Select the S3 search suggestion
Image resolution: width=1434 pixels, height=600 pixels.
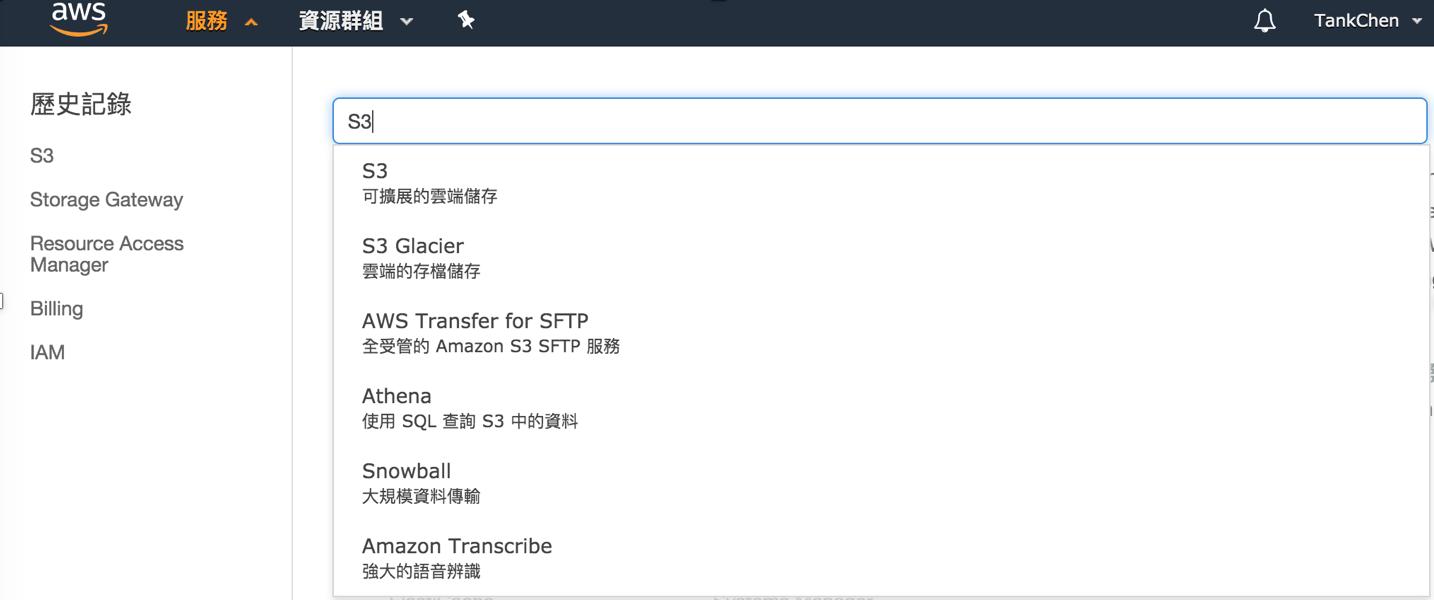[x=880, y=183]
